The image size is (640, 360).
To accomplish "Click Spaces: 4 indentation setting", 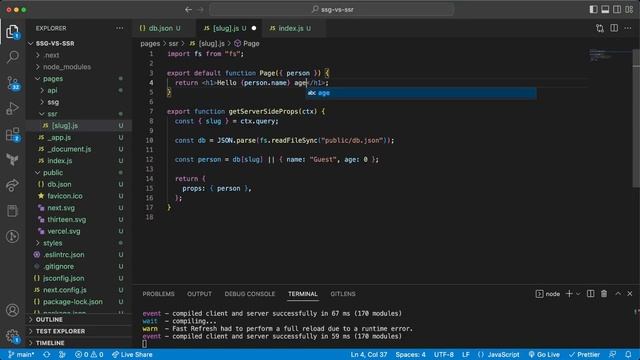I will [410, 354].
